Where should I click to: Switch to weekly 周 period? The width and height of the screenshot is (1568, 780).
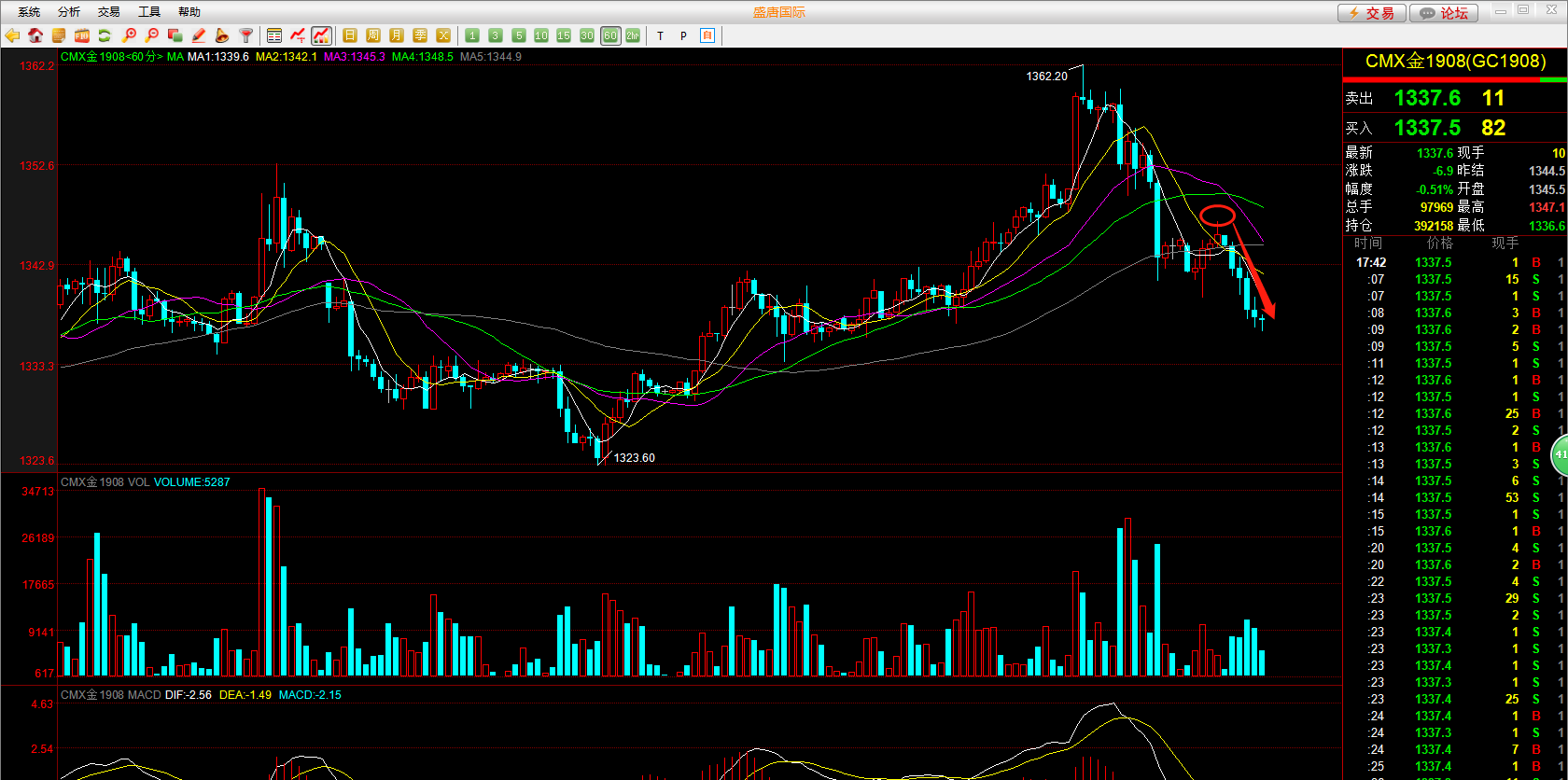click(373, 35)
